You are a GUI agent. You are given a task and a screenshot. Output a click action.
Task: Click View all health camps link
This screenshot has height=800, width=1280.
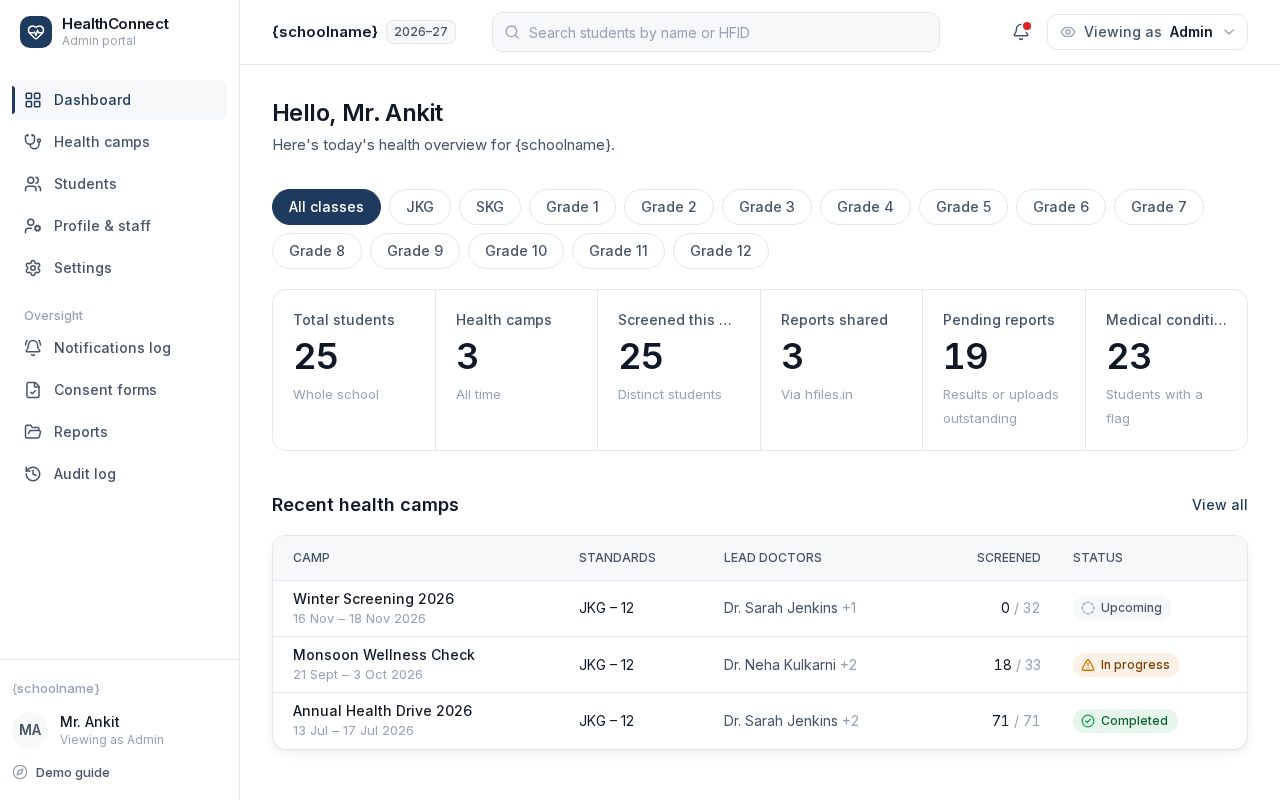(1219, 505)
